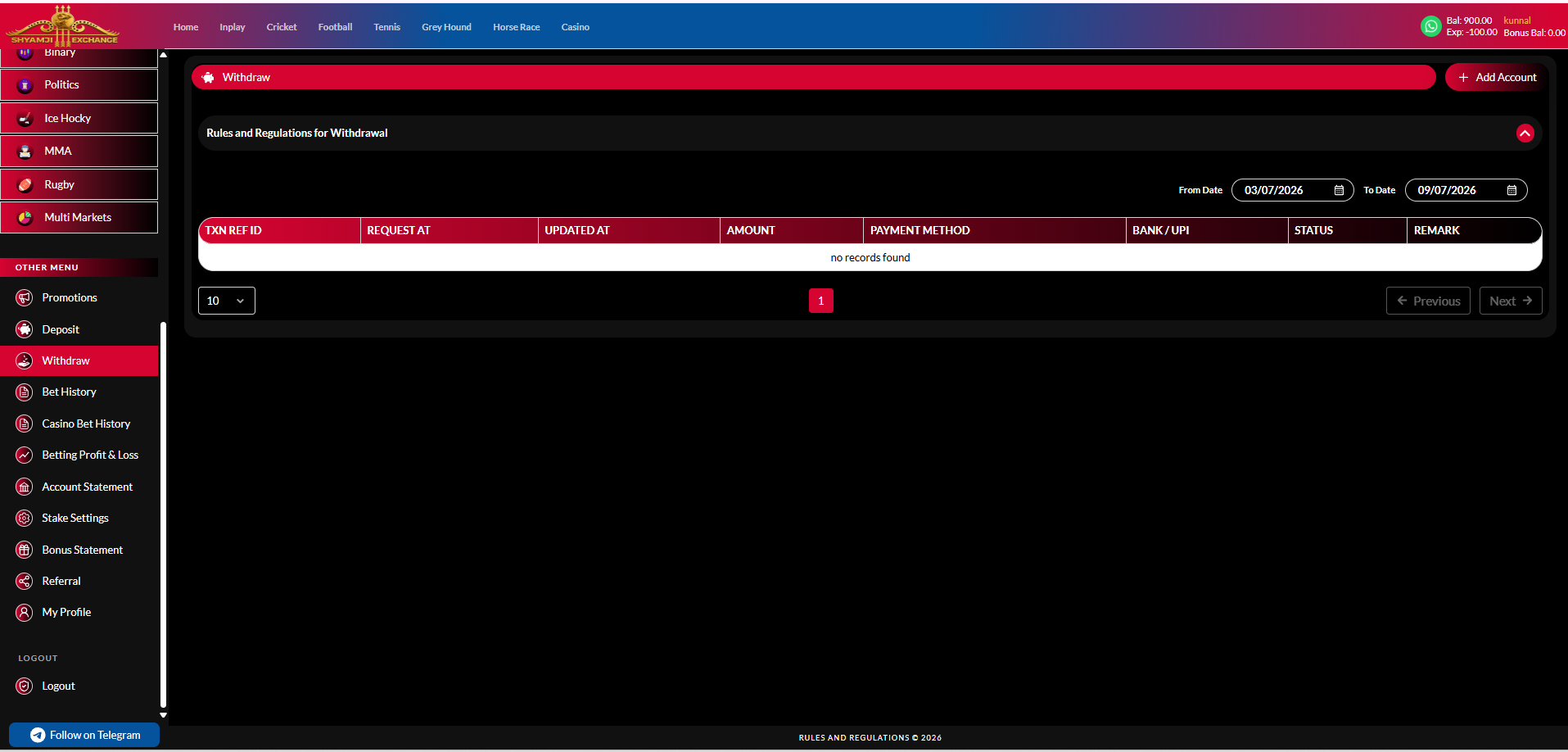The width and height of the screenshot is (1568, 752).
Task: Open the rows-per-page dropdown showing 10
Action: (x=227, y=301)
